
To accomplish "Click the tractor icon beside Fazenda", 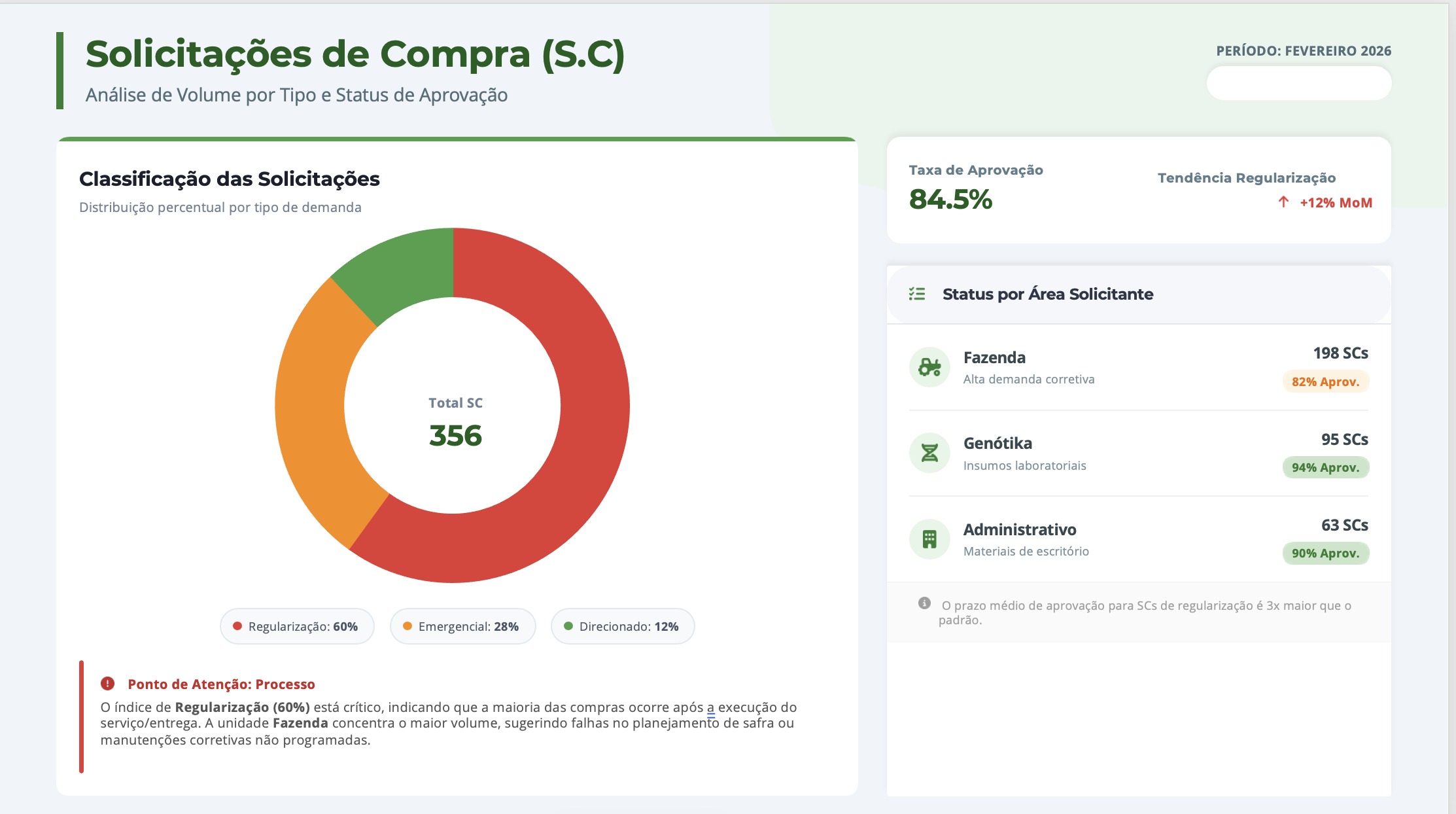I will (929, 367).
